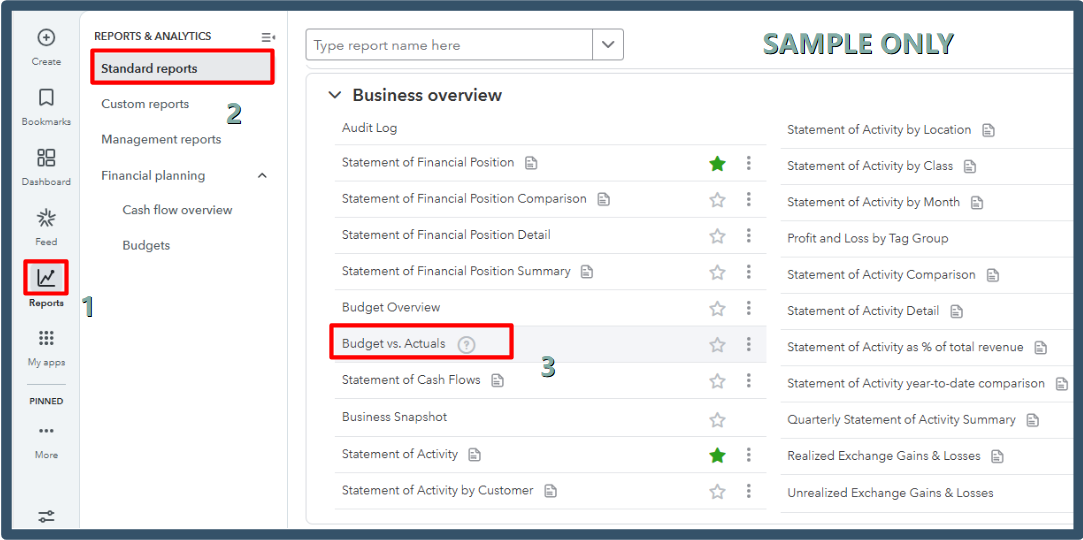
Task: Go to the Dashboard icon
Action: click(46, 158)
